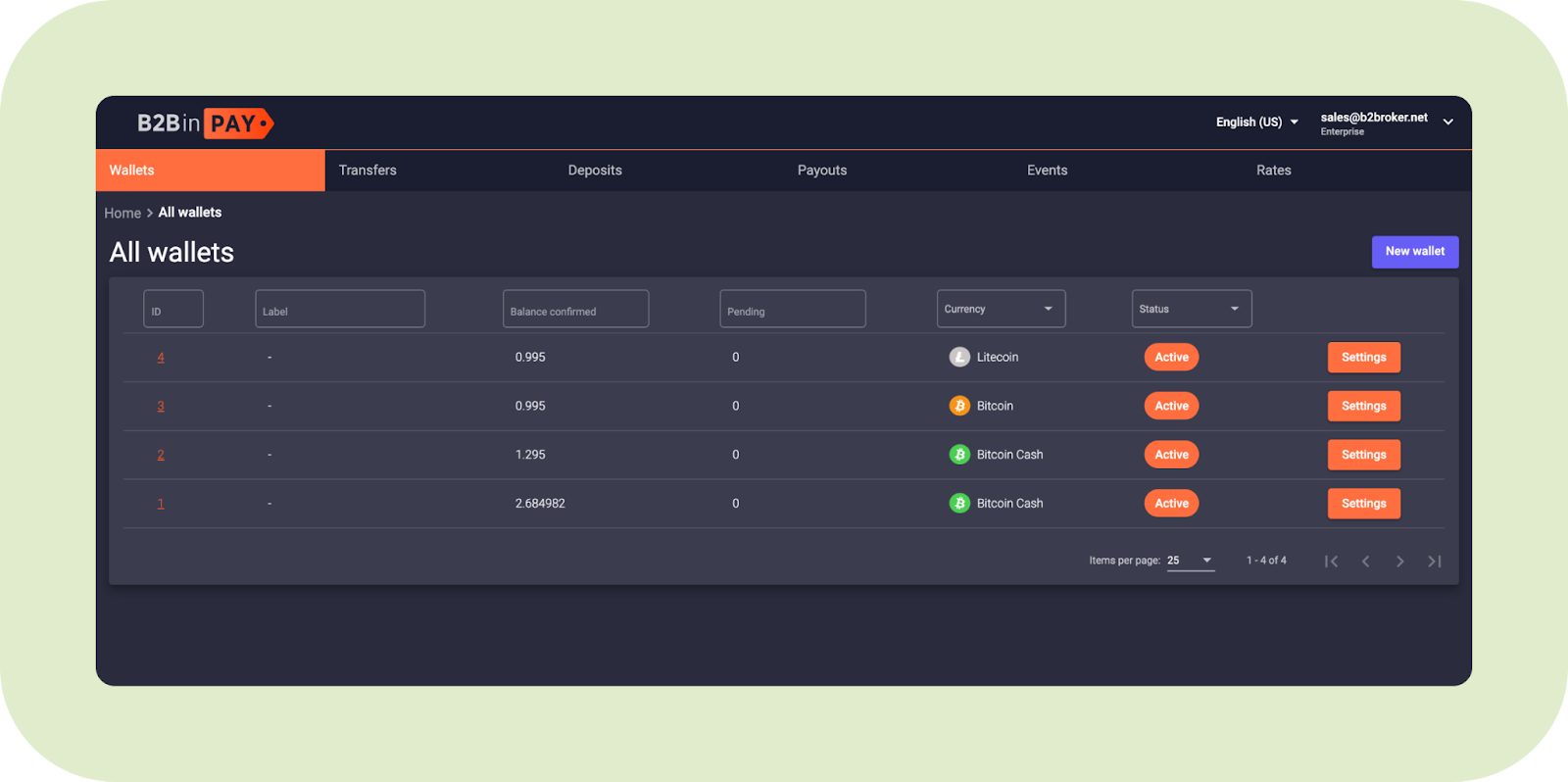
Task: Click the Items per page label
Action: tap(1124, 561)
